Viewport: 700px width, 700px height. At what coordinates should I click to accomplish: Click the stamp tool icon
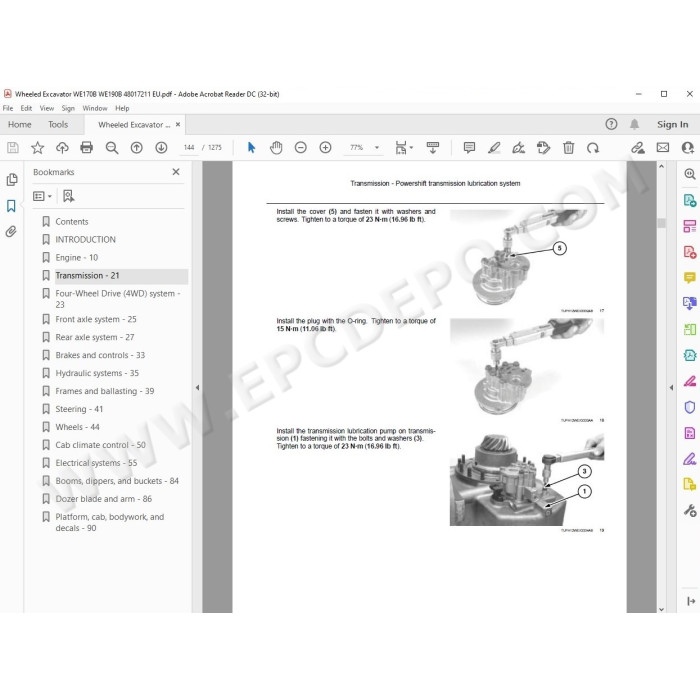point(543,148)
